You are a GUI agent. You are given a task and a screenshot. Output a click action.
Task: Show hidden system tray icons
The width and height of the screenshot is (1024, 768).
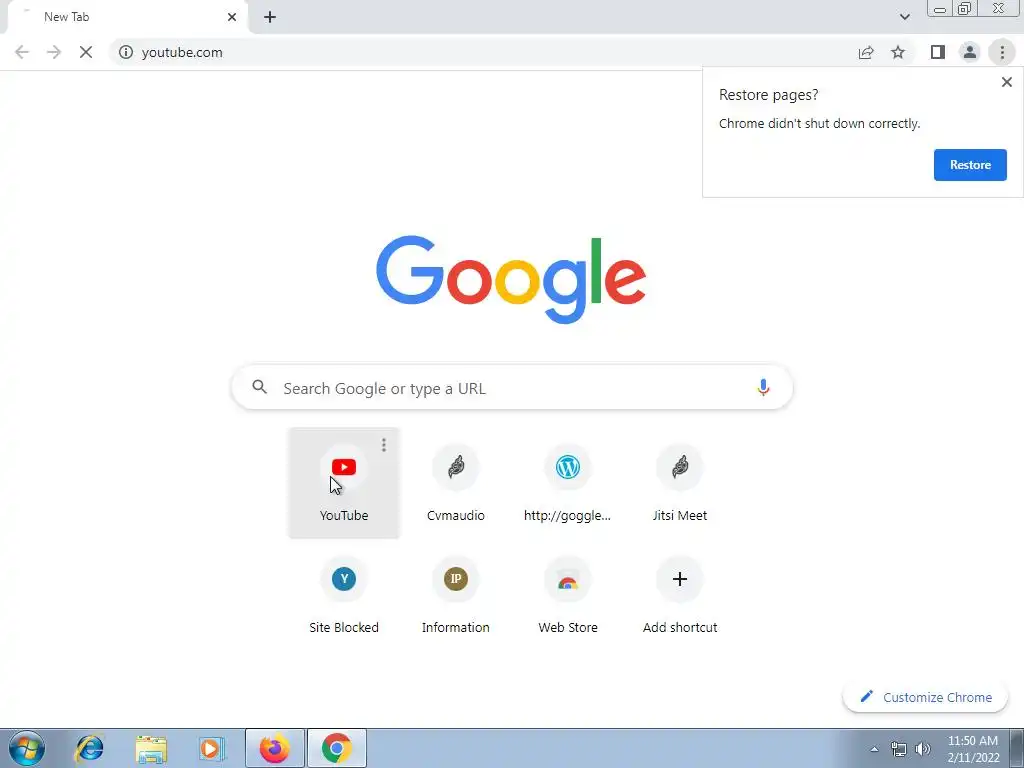click(874, 749)
